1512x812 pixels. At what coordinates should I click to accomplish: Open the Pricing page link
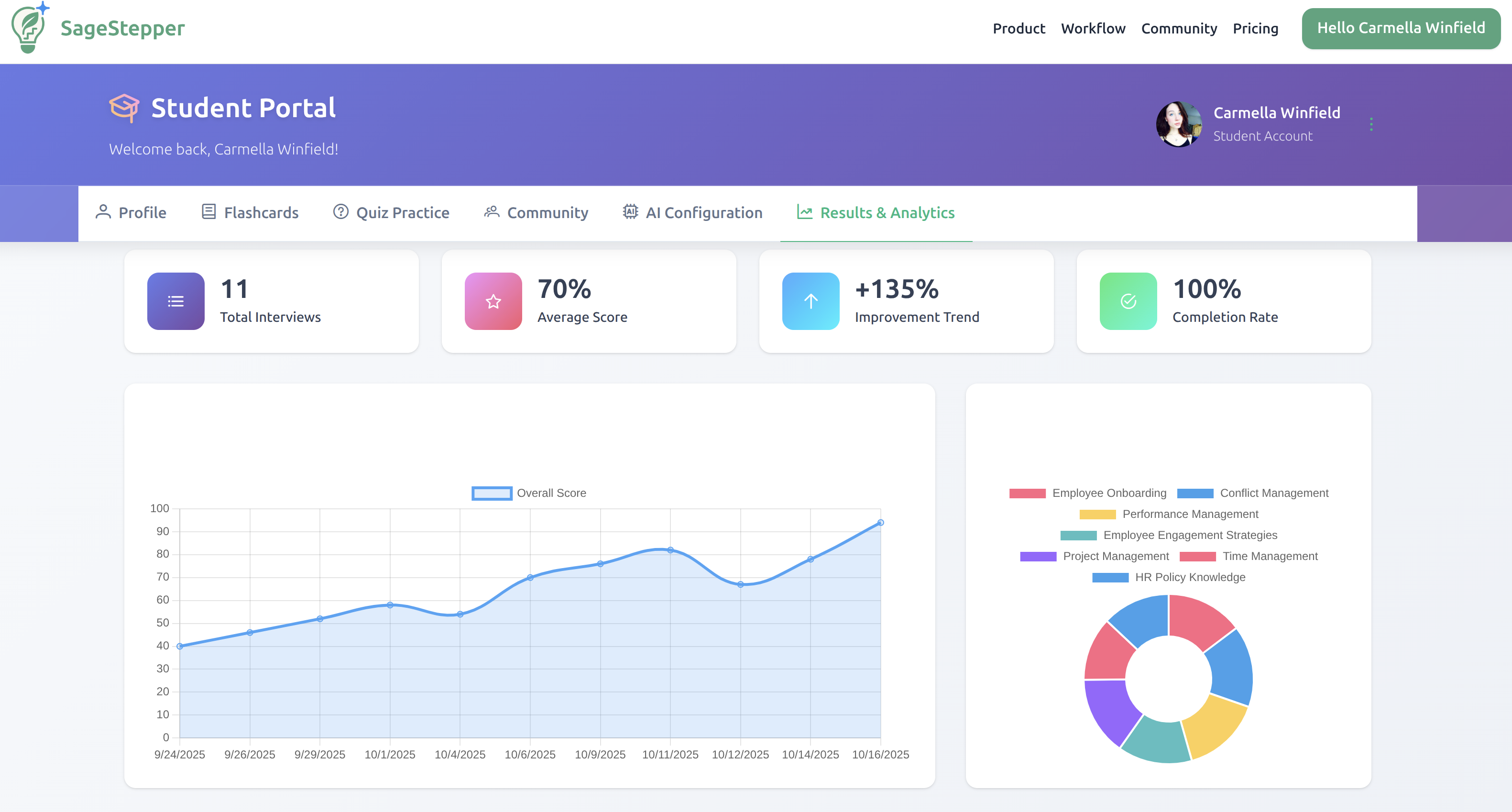(1256, 28)
